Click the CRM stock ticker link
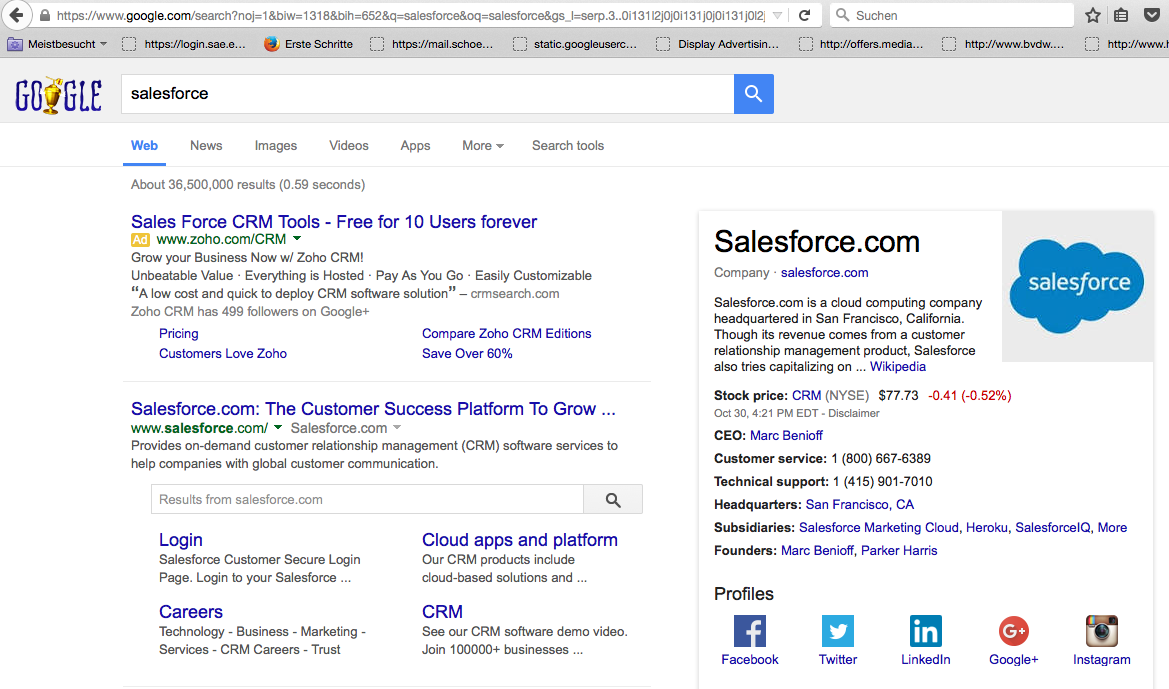The height and width of the screenshot is (689, 1169). (806, 395)
